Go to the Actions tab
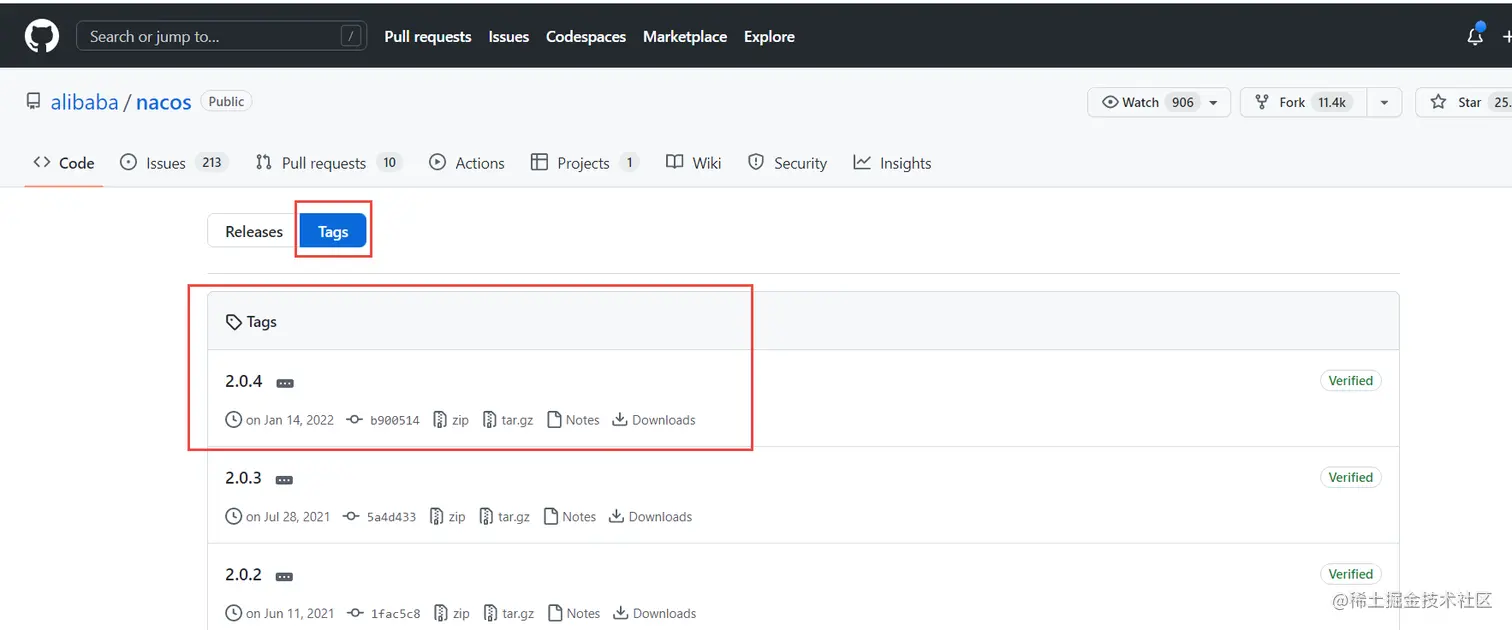1512x630 pixels. click(467, 163)
